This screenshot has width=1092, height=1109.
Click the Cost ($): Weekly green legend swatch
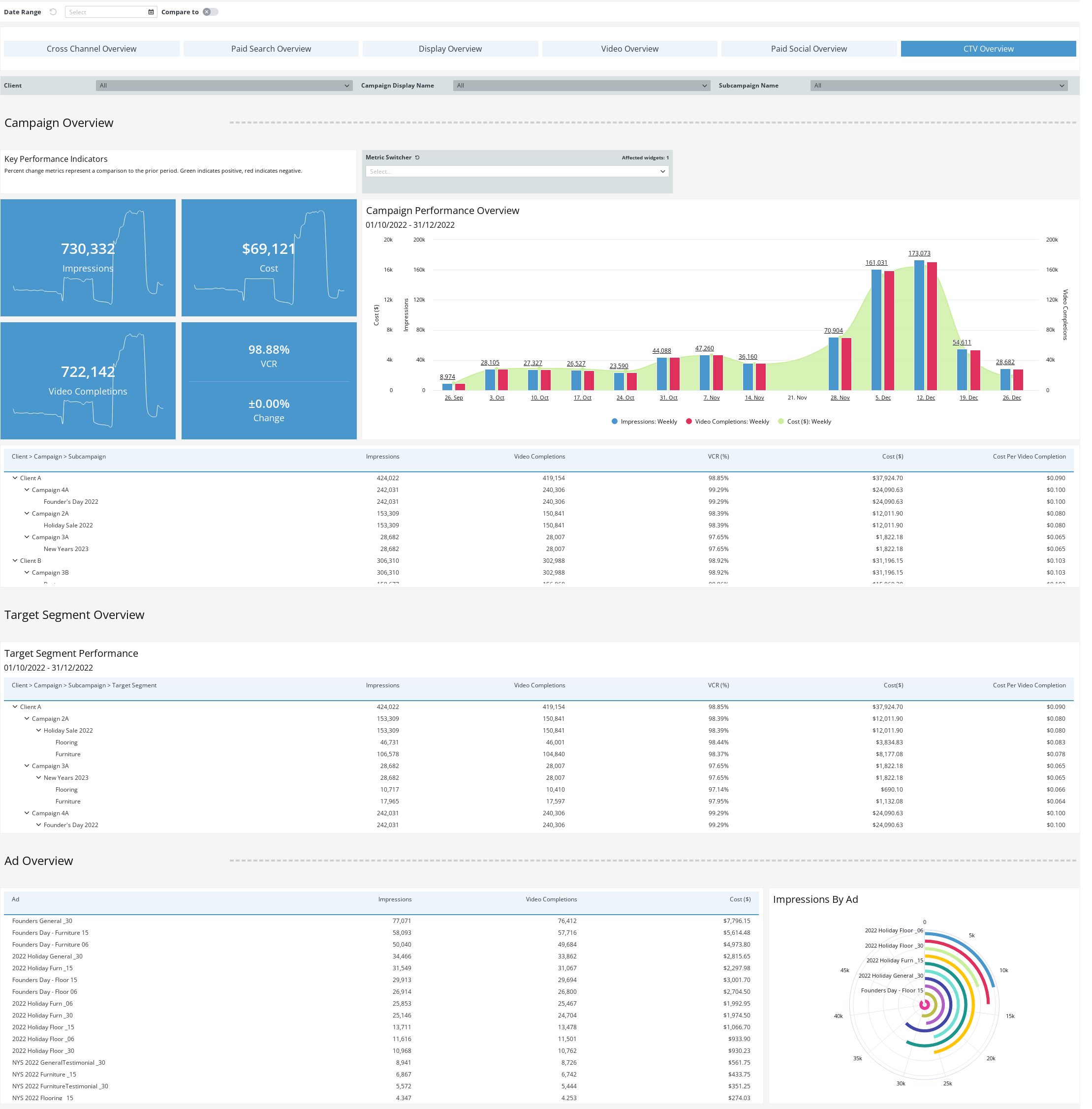pos(780,422)
